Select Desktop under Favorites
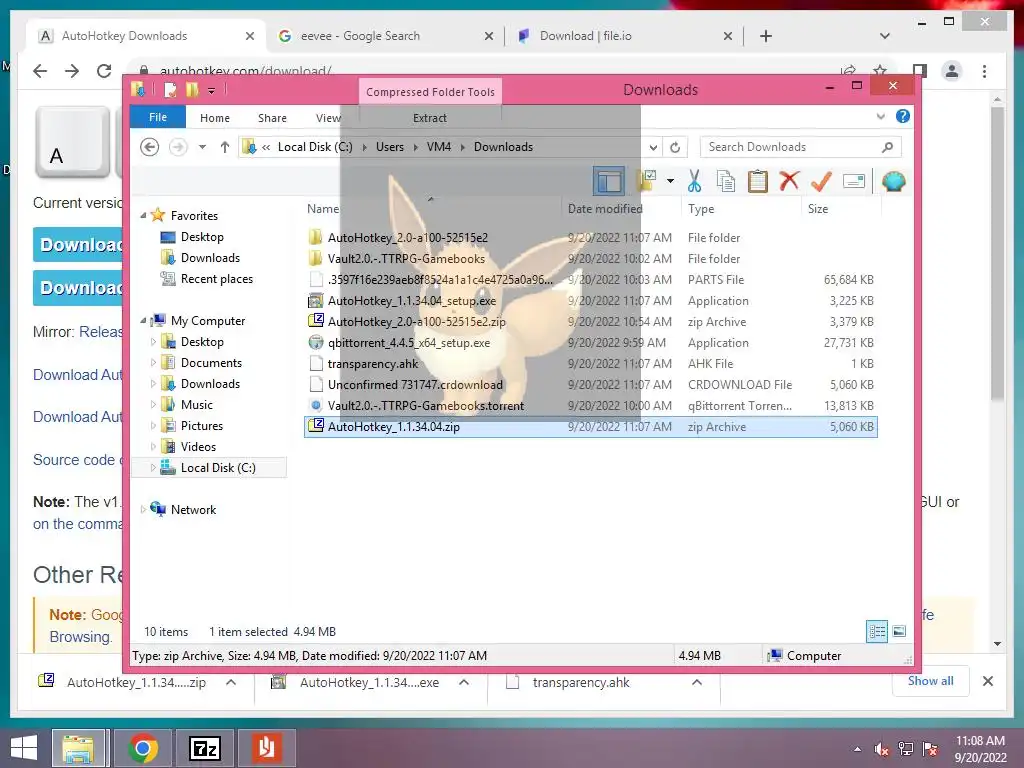 click(x=202, y=237)
